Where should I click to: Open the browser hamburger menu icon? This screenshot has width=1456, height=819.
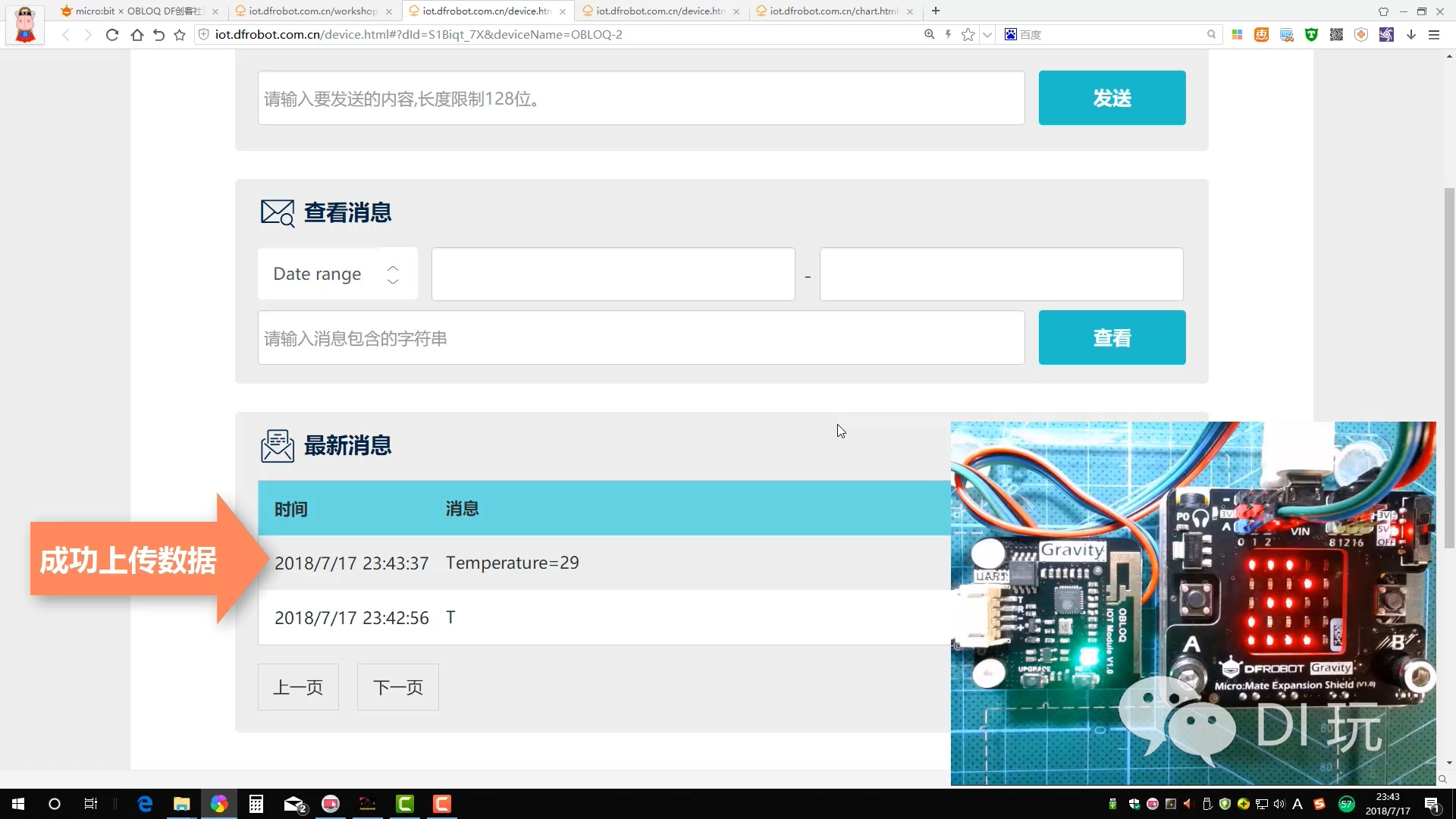point(1435,34)
